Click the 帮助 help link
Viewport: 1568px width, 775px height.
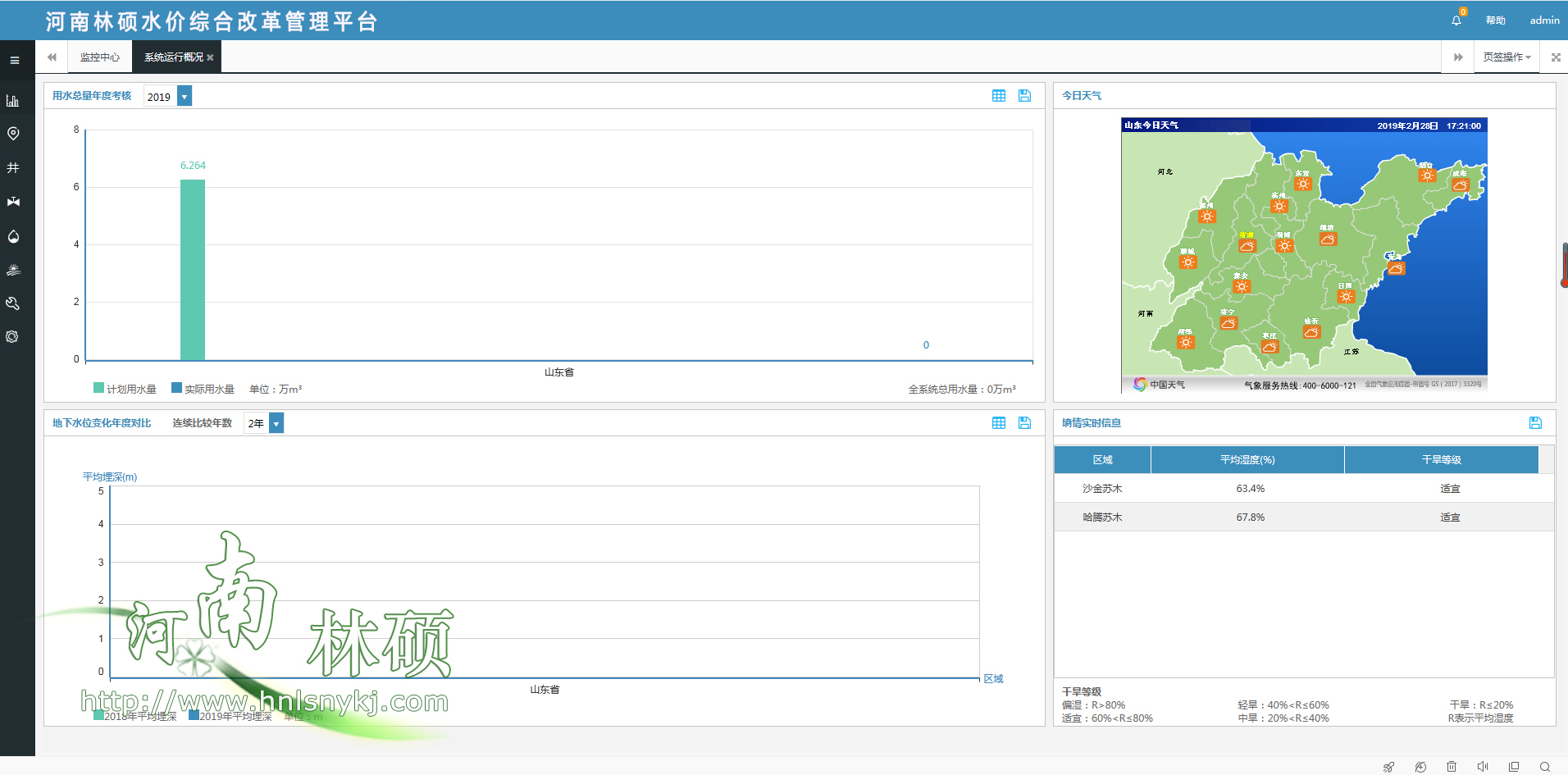[x=1495, y=21]
